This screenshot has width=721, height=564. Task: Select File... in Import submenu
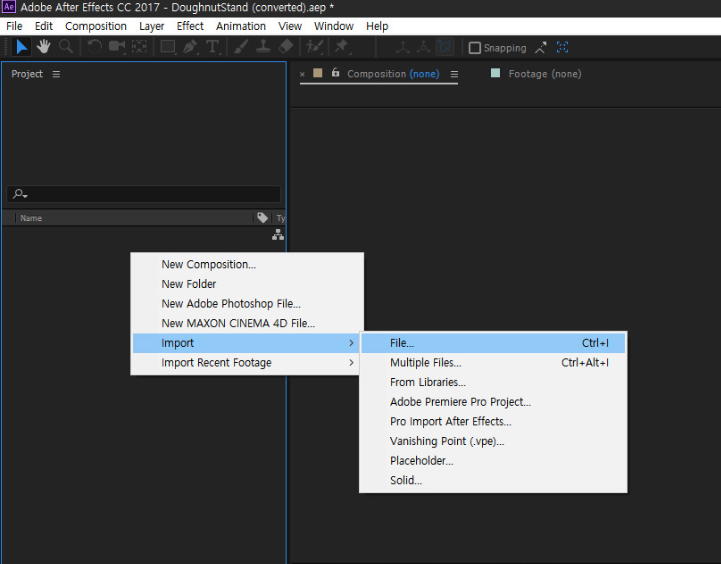click(493, 343)
